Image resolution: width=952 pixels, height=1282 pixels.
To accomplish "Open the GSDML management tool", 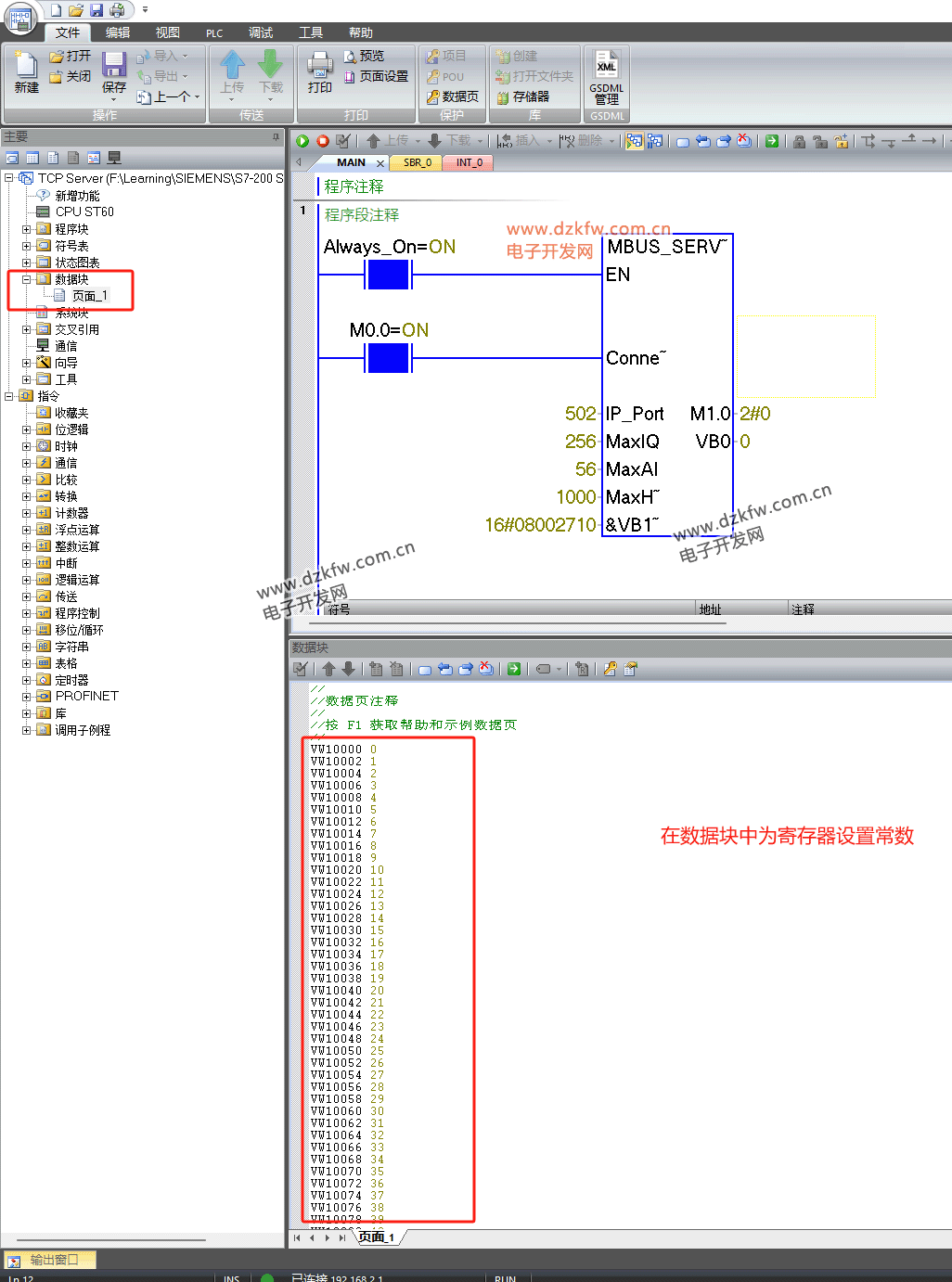I will point(606,78).
